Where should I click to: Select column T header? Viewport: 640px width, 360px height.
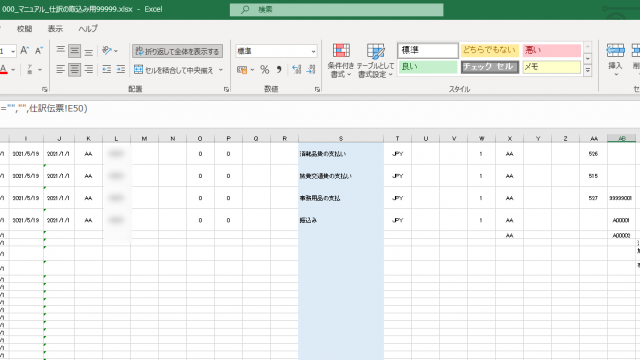click(397, 139)
